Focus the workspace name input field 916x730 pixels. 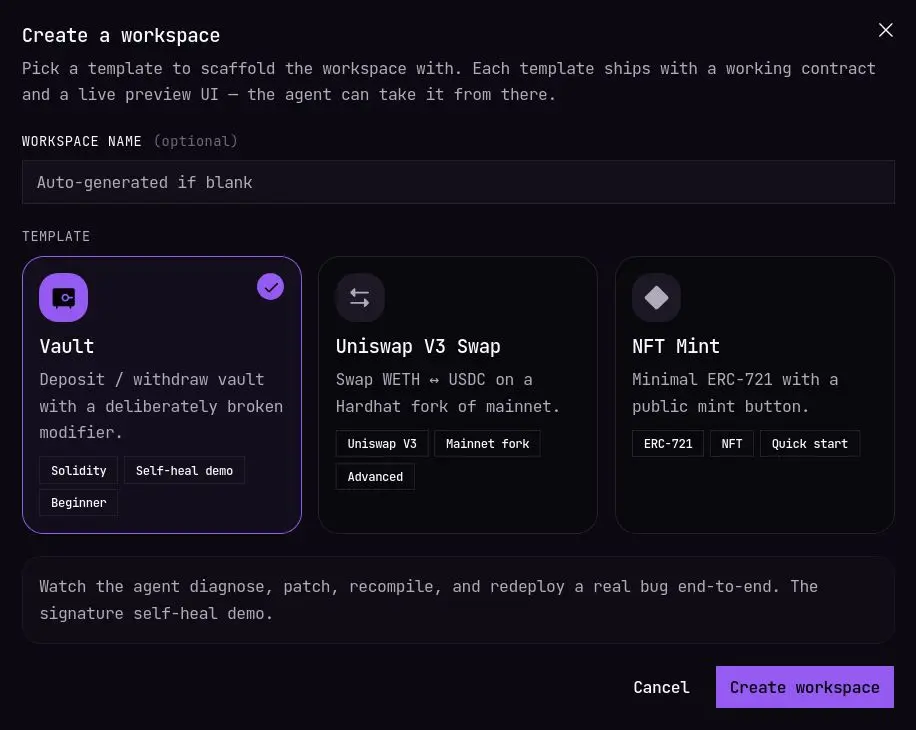458,182
